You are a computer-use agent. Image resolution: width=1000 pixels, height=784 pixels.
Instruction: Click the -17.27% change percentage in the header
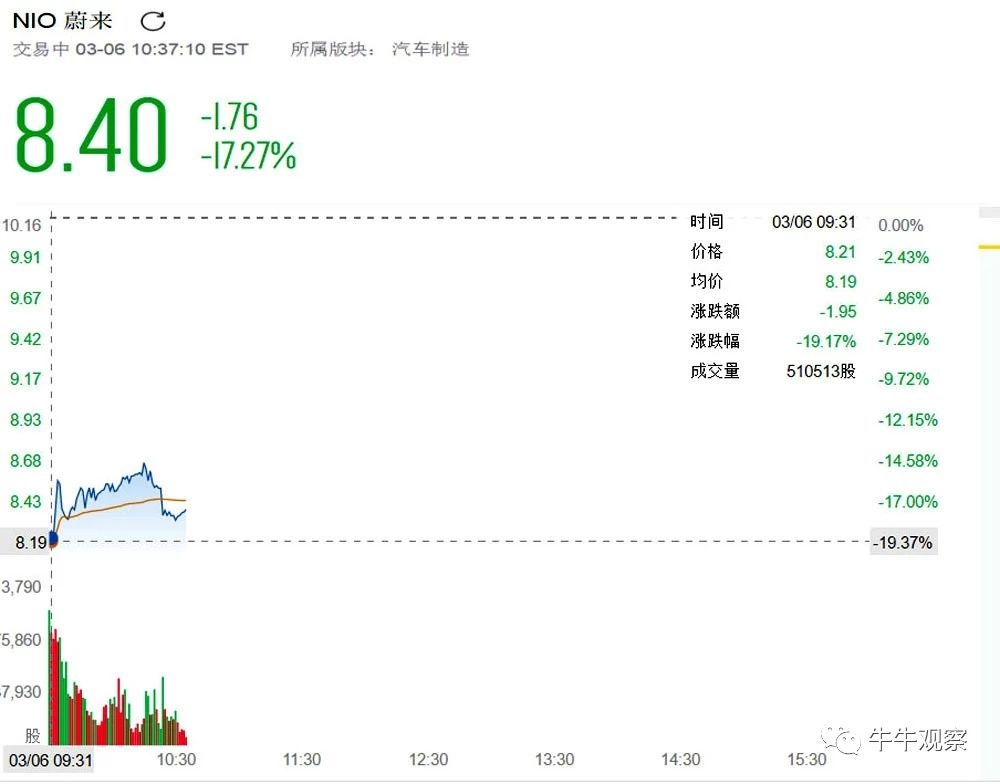click(248, 156)
